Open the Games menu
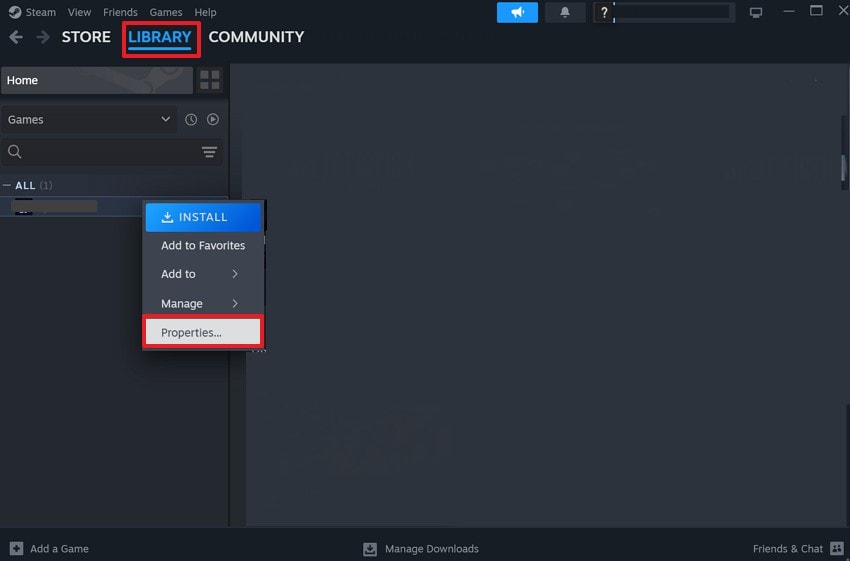Image resolution: width=850 pixels, height=561 pixels. 166,12
